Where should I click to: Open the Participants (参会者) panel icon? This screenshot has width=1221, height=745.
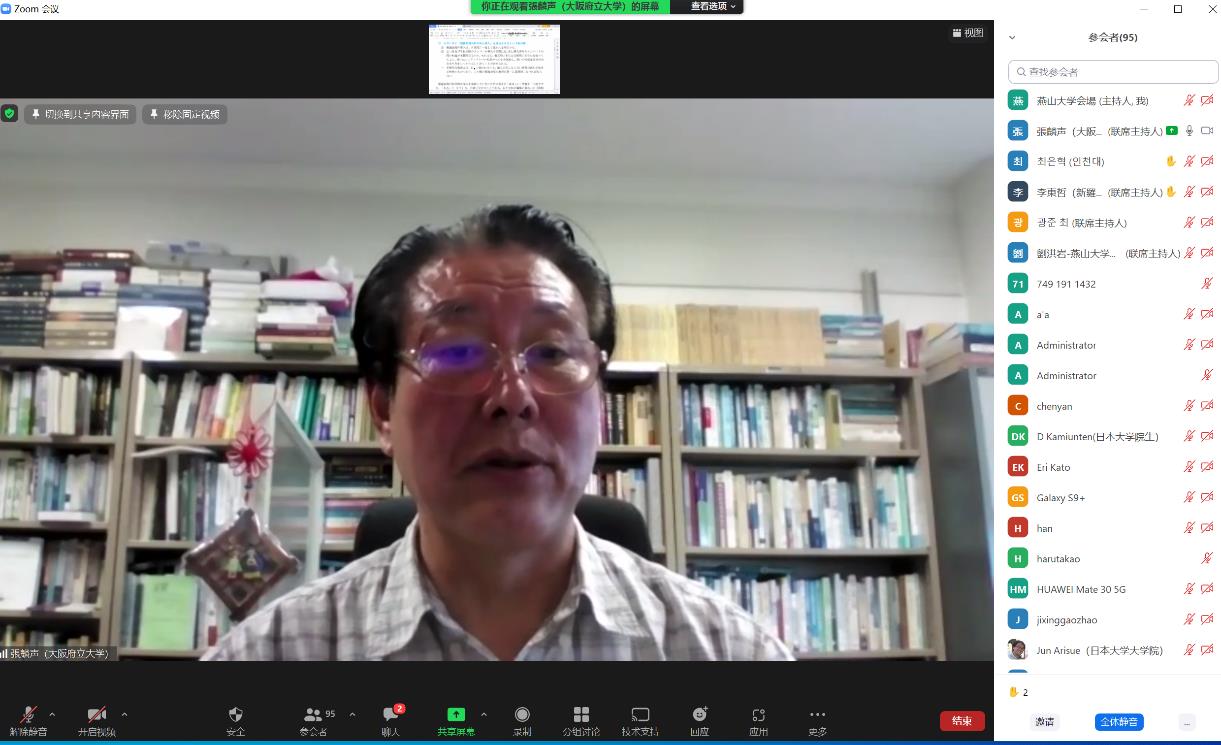coord(314,714)
